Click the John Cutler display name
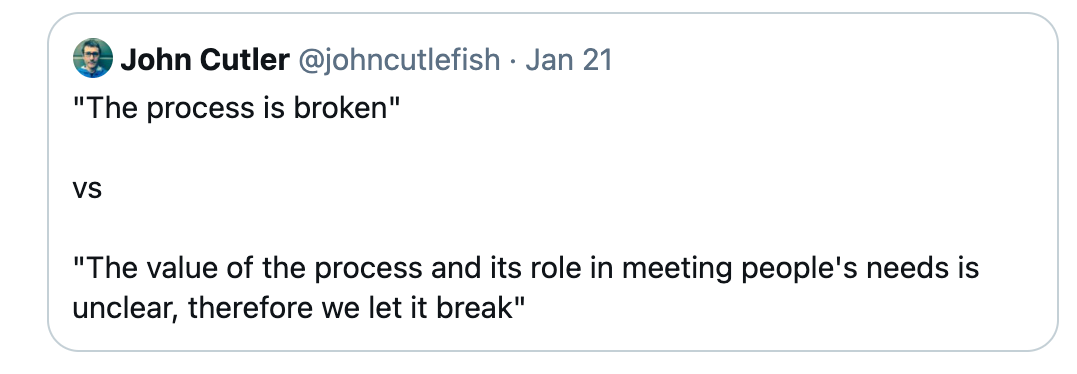The height and width of the screenshot is (374, 1077). (x=205, y=60)
